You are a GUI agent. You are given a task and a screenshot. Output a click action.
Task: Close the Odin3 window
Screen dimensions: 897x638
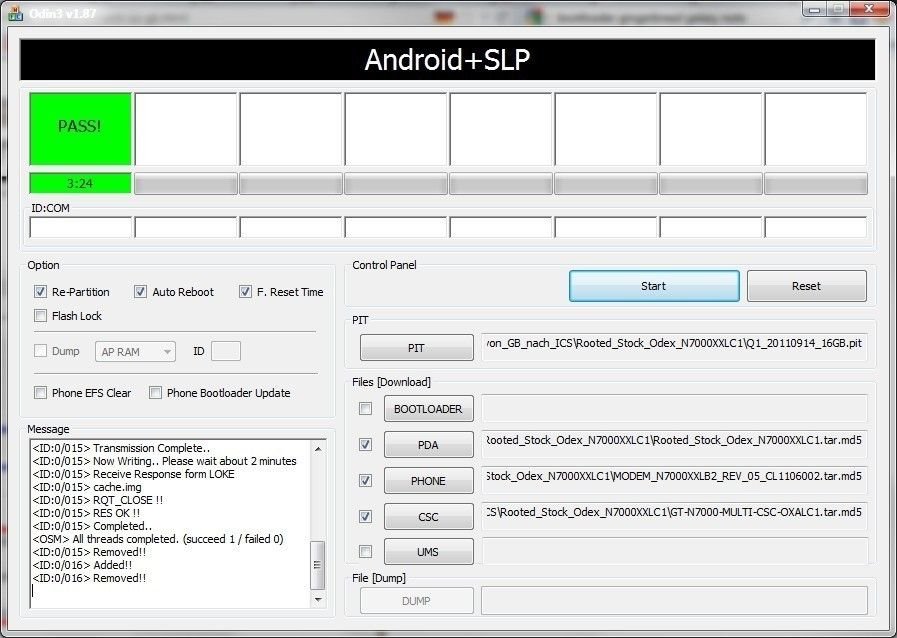(870, 9)
